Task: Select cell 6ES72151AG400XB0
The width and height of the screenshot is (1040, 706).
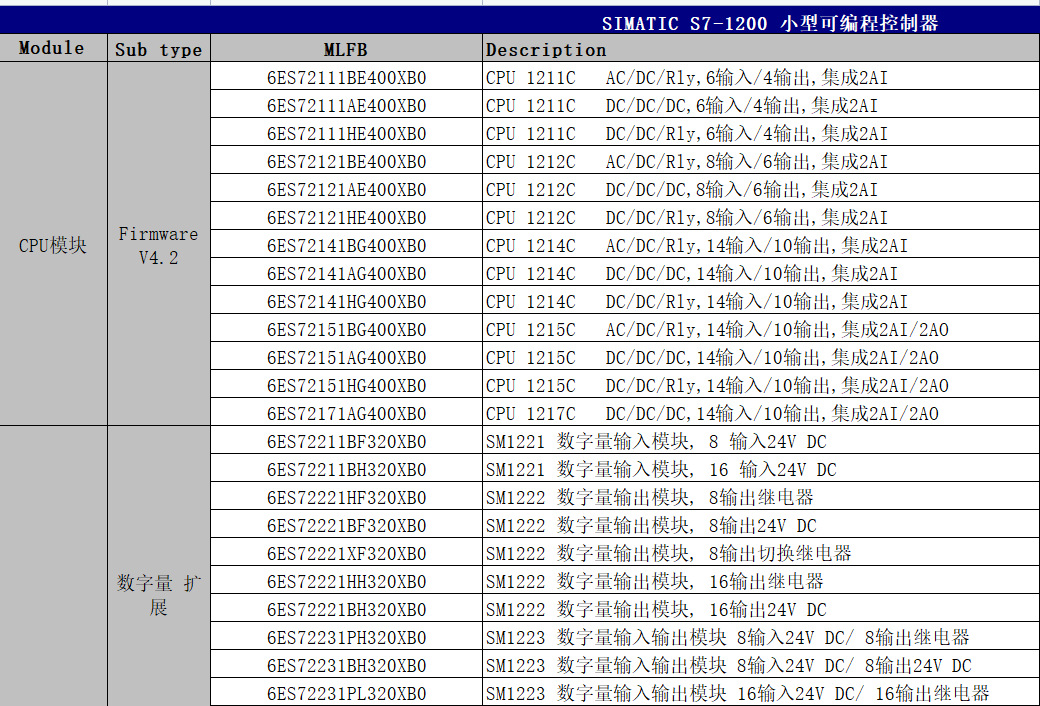Action: point(346,357)
